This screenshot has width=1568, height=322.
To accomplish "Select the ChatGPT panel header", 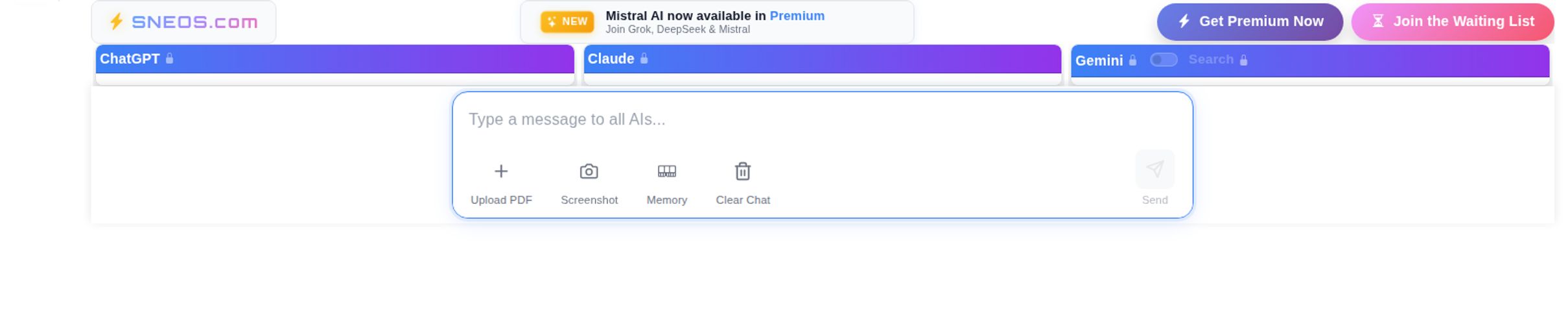I will (x=334, y=59).
